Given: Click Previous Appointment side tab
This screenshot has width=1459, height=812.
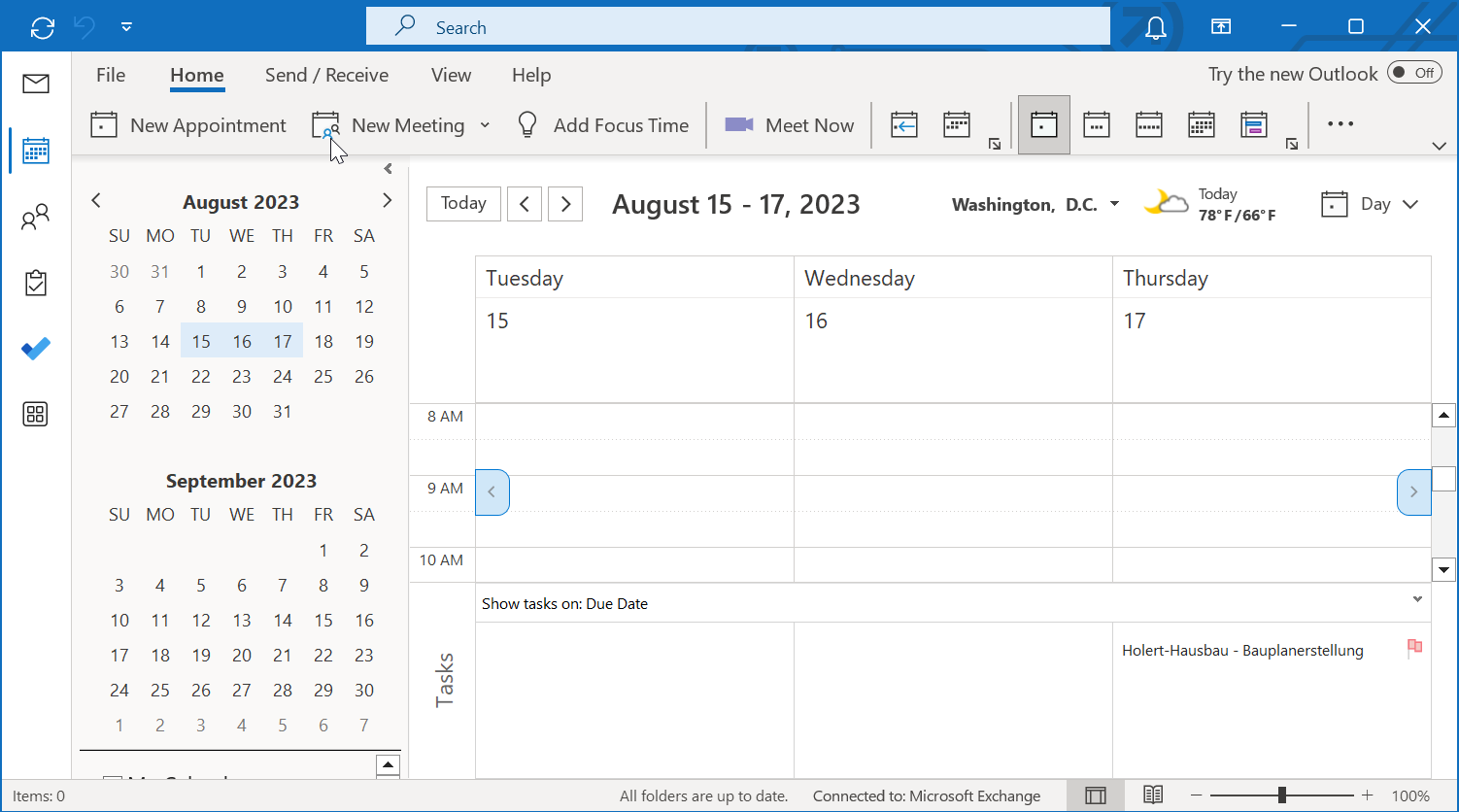Looking at the screenshot, I should coord(492,491).
